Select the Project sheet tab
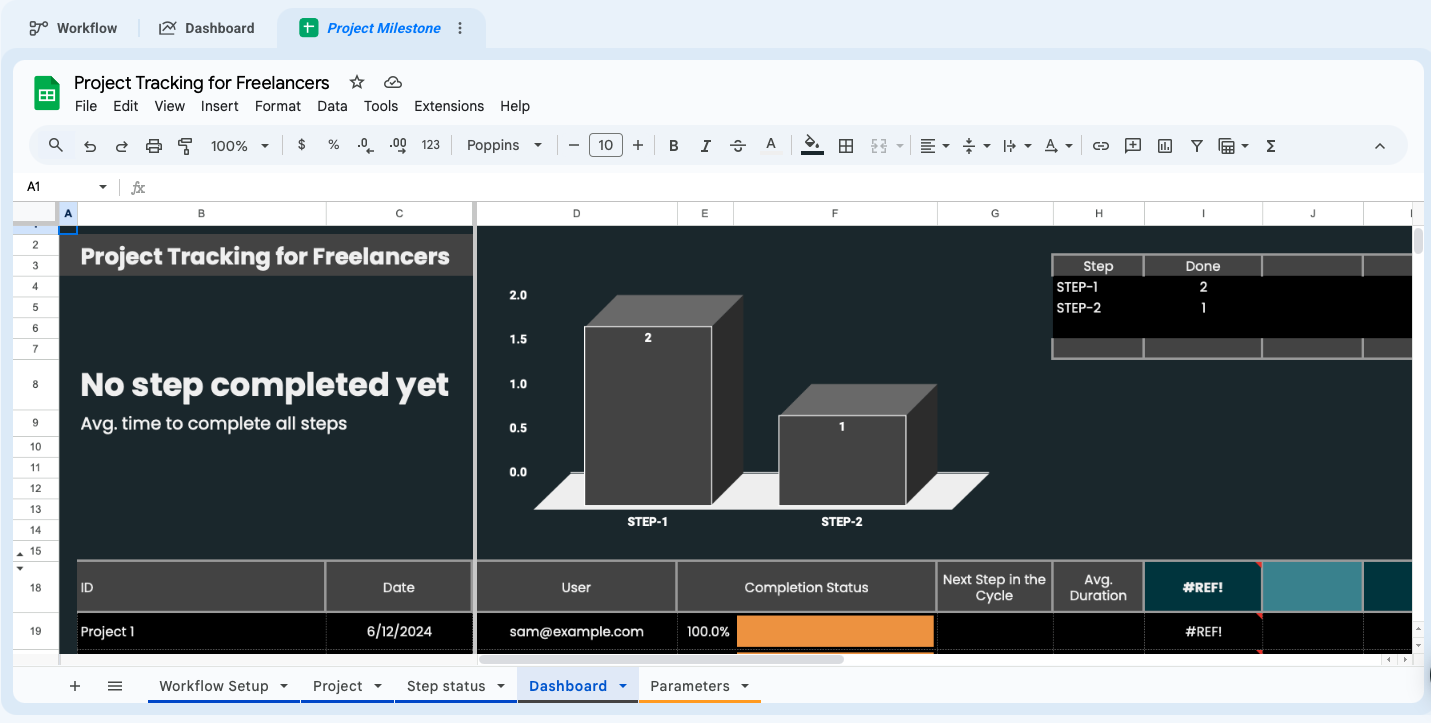The width and height of the screenshot is (1431, 723). tap(347, 686)
